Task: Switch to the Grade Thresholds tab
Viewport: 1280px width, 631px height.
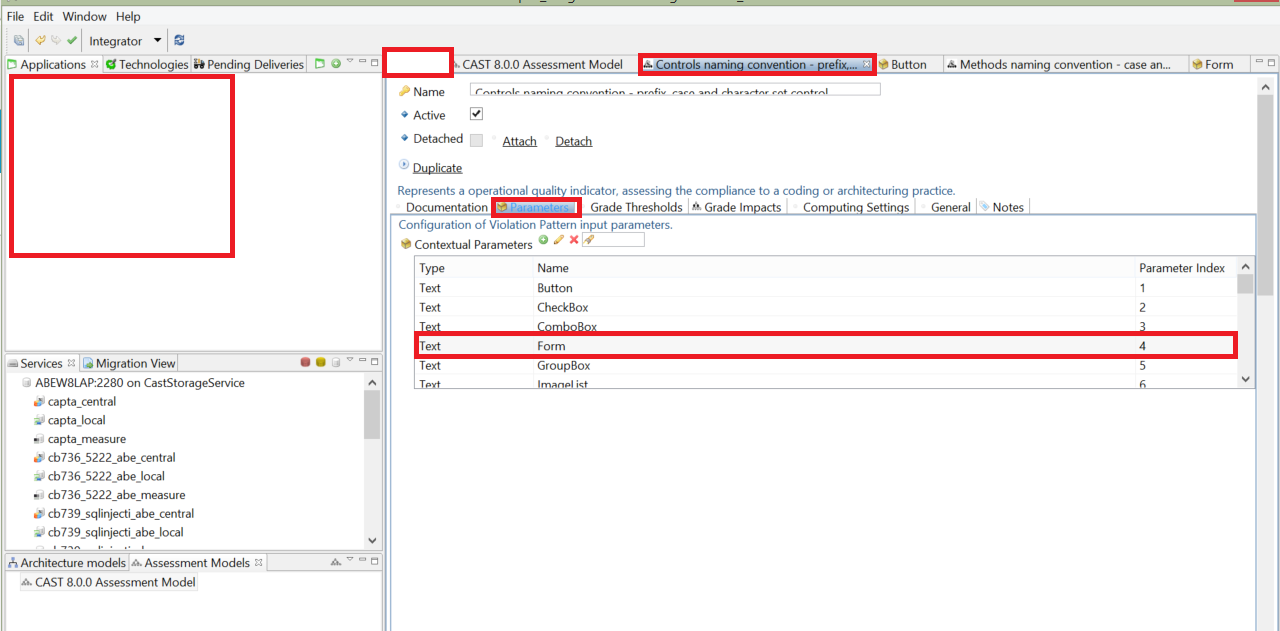Action: [x=636, y=207]
